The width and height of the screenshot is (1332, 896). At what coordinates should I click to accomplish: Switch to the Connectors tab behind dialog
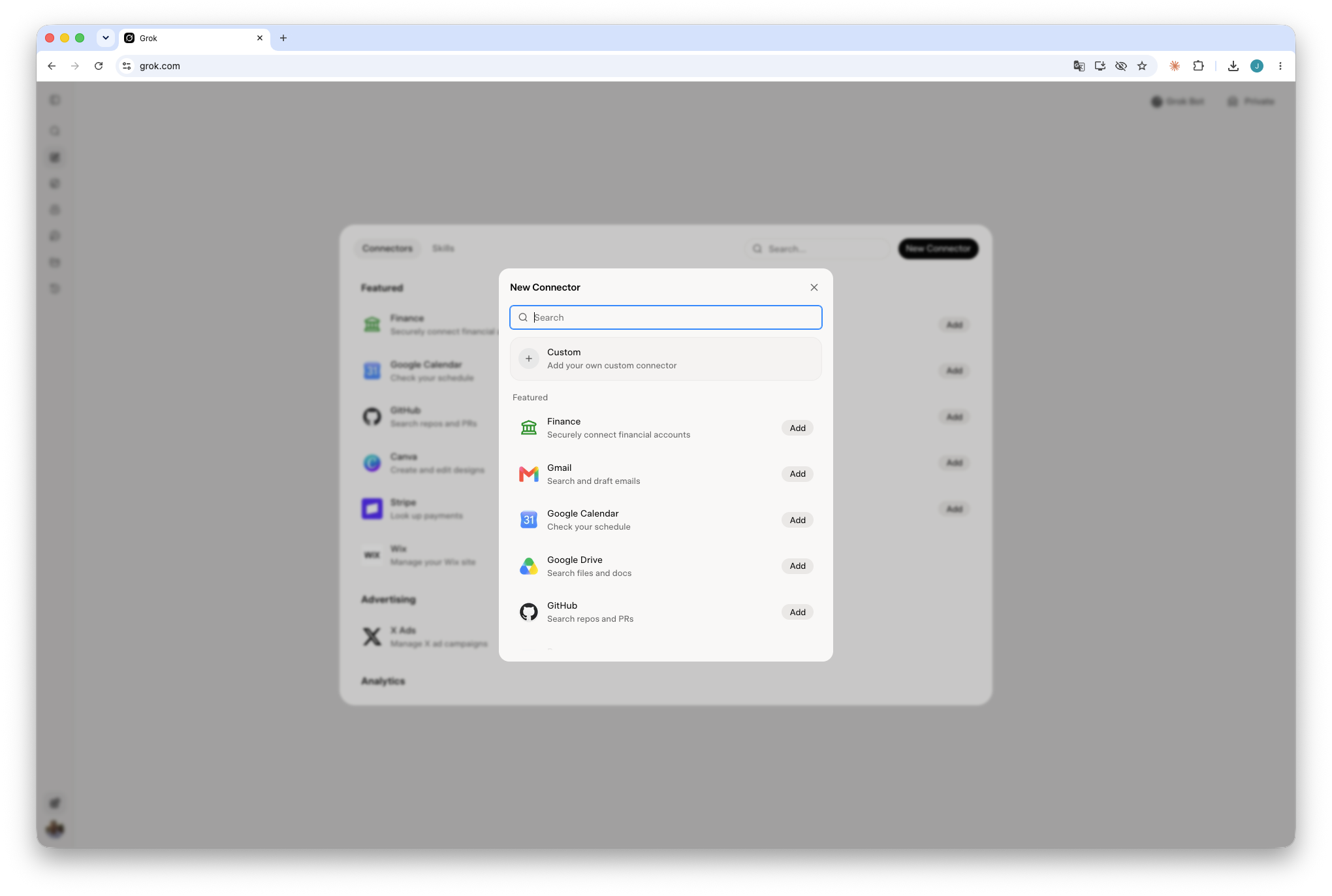click(x=387, y=249)
